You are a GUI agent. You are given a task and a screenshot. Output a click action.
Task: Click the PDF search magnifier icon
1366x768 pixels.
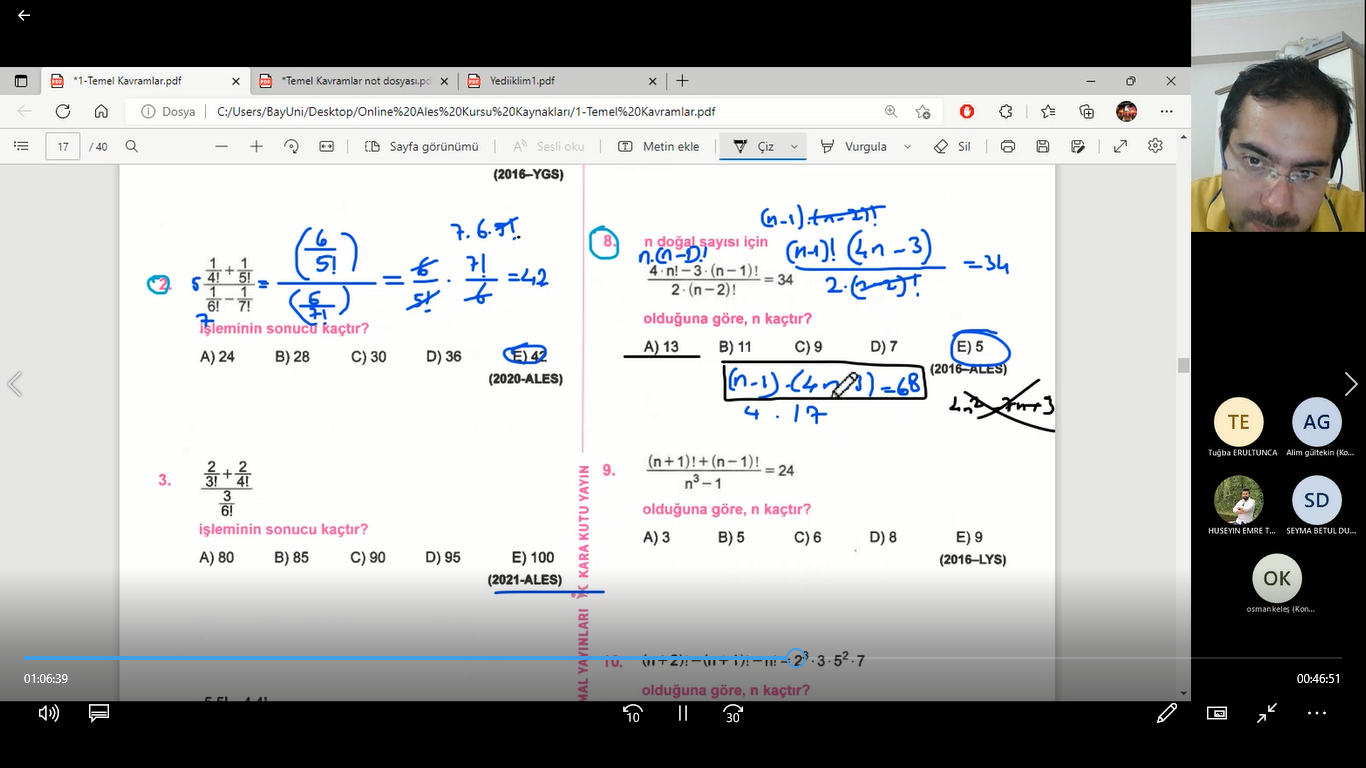tap(131, 146)
